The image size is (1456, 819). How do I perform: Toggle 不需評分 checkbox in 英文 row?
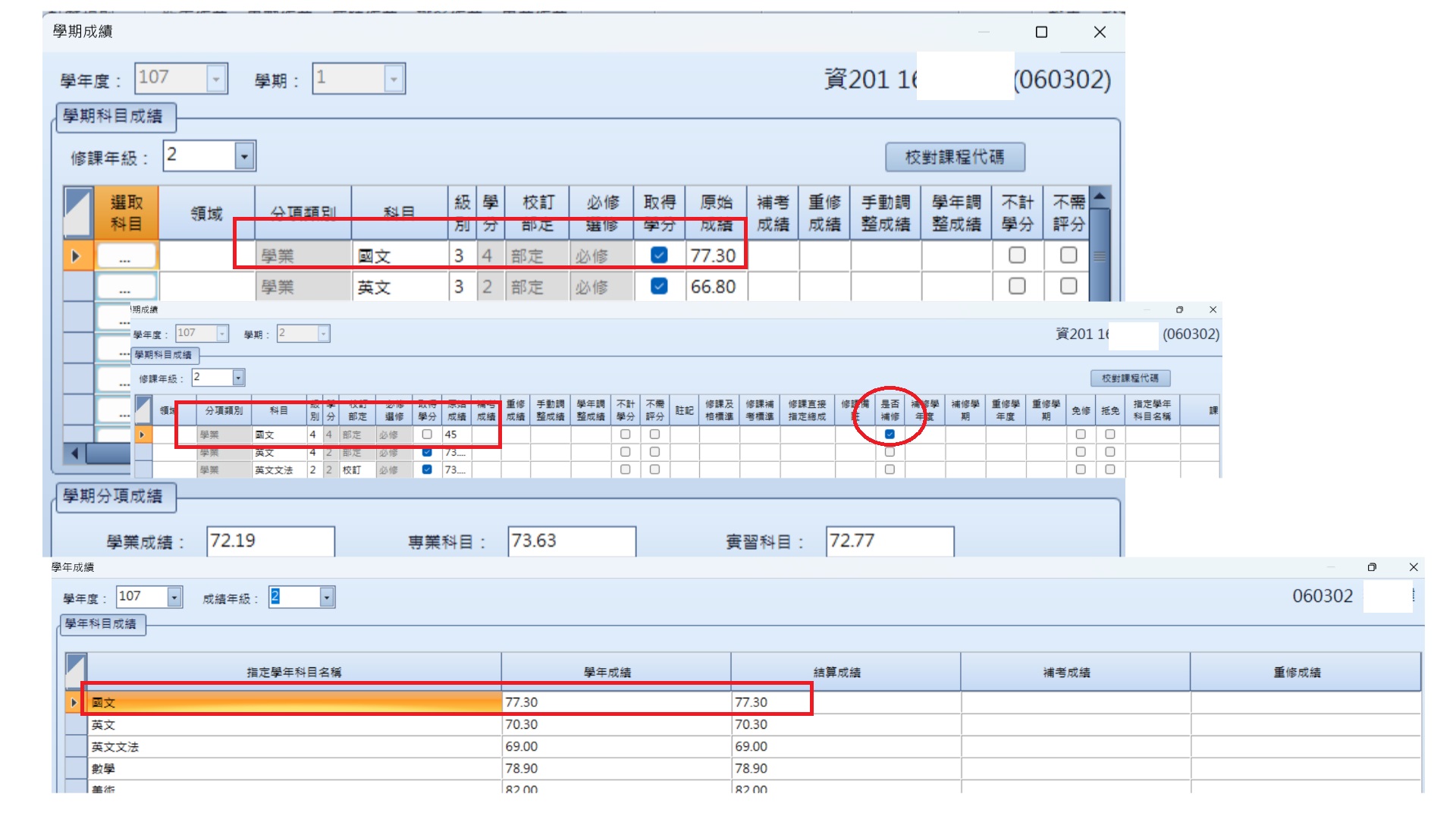pos(1068,286)
